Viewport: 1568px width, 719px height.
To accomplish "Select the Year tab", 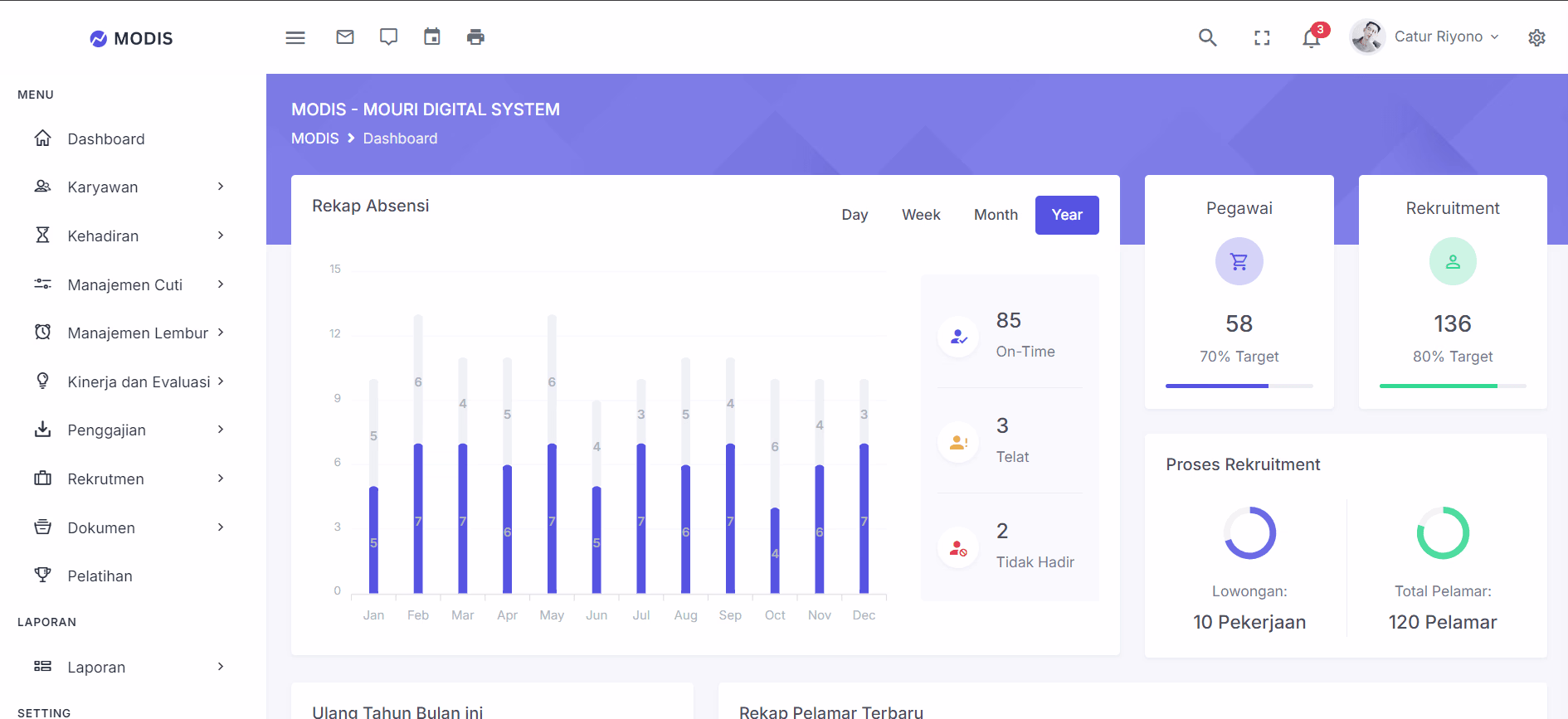I will pyautogui.click(x=1067, y=215).
